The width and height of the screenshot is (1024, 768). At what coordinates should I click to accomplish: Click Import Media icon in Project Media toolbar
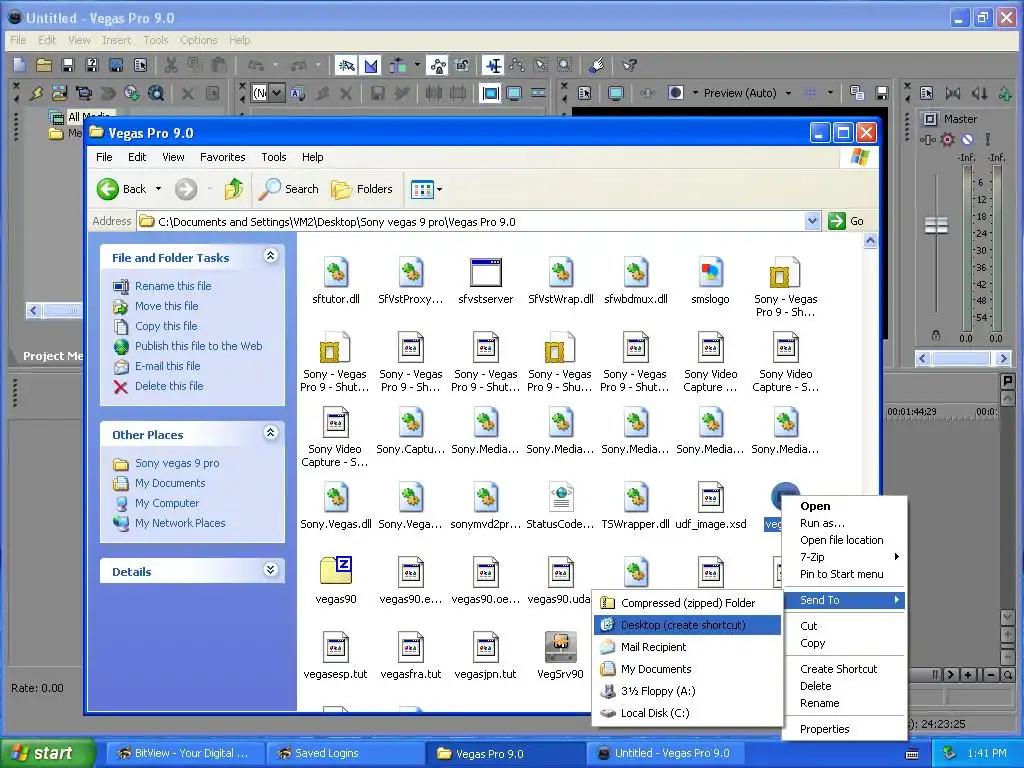pyautogui.click(x=59, y=93)
